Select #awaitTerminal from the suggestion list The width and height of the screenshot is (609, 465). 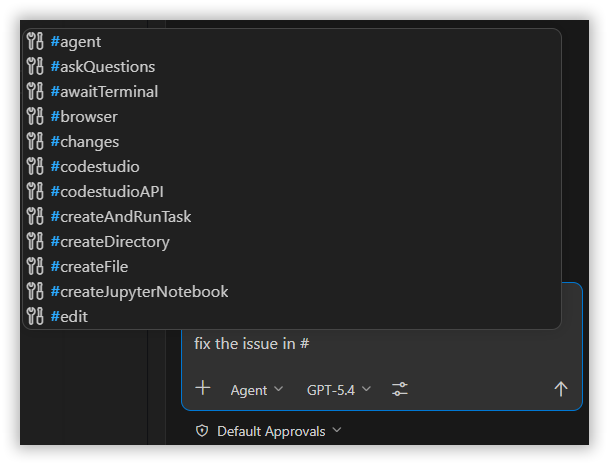(x=292, y=92)
